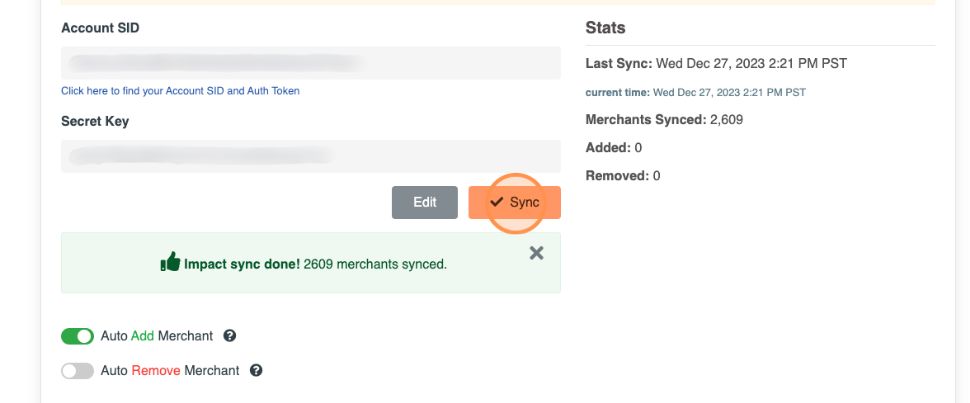Click the small current time line
Viewport: 970px width, 403px height.
click(x=695, y=92)
